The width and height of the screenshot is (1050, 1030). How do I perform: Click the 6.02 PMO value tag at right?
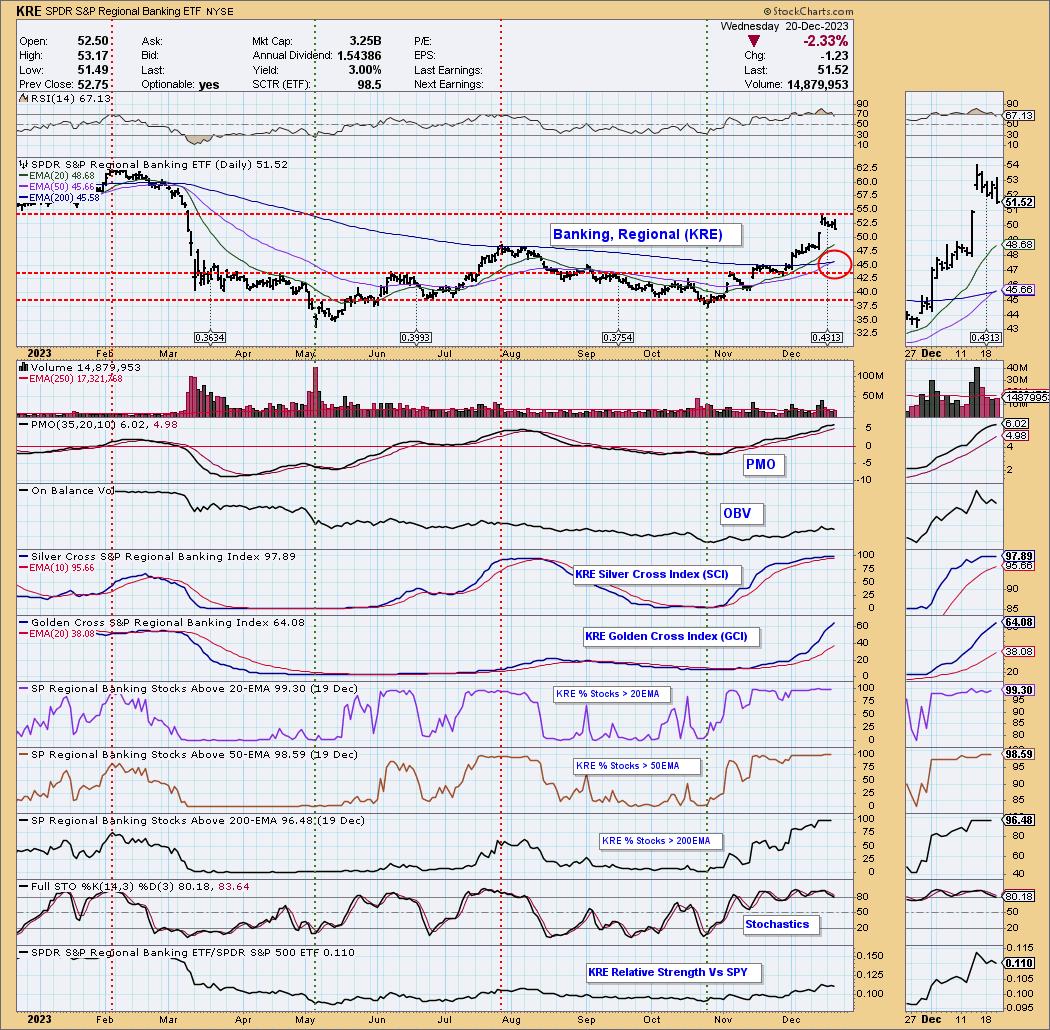(x=1016, y=424)
